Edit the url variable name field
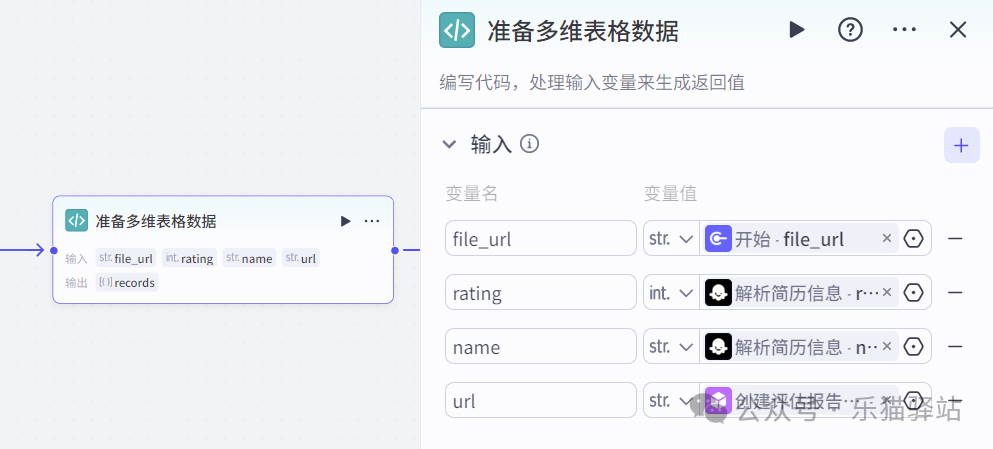The image size is (993, 449). (540, 401)
